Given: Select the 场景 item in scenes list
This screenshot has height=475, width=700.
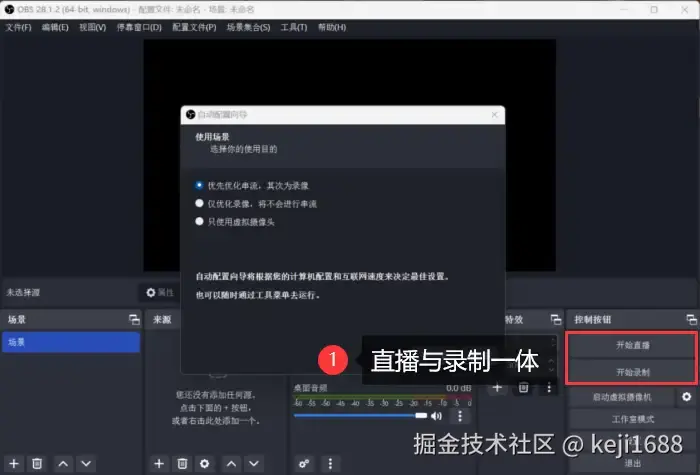Looking at the screenshot, I should pos(71,342).
